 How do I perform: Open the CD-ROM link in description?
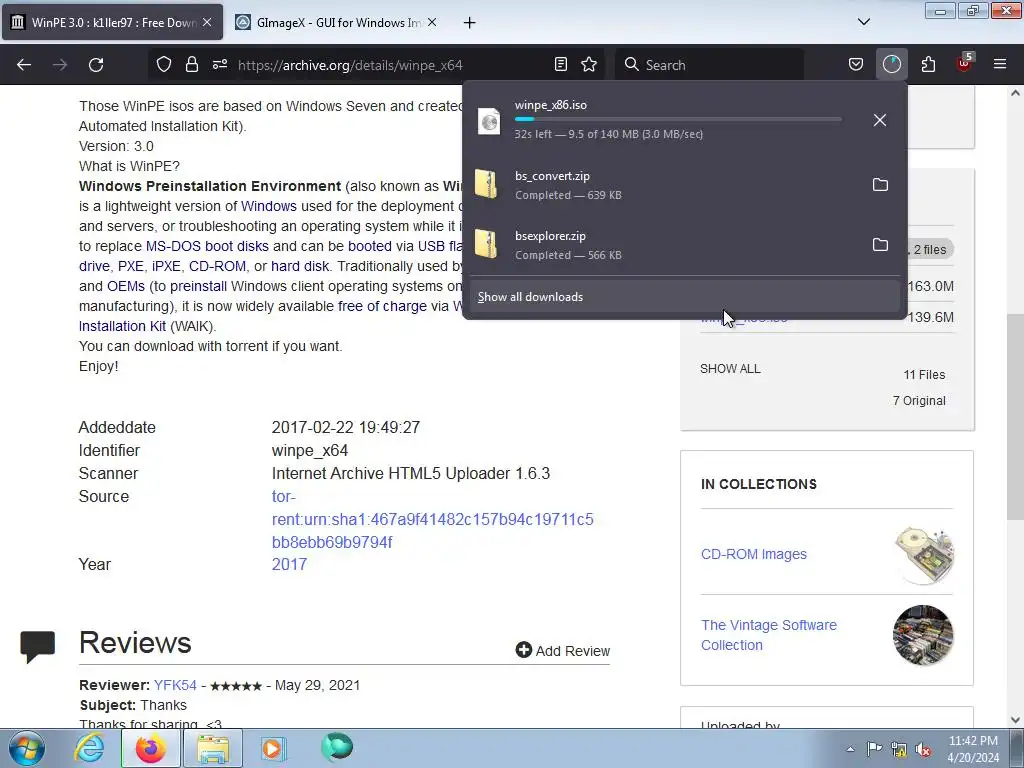217,266
